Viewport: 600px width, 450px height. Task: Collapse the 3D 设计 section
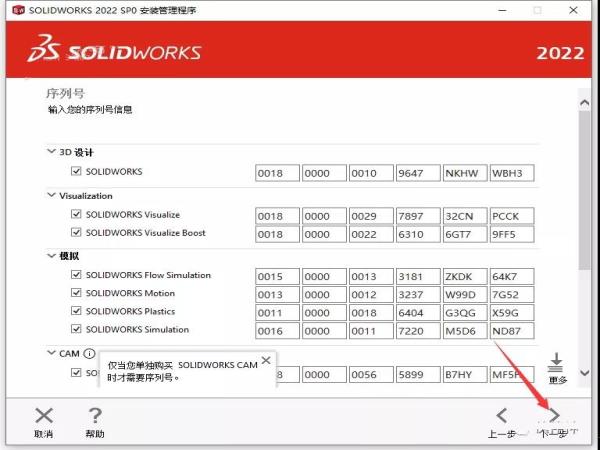[52, 152]
